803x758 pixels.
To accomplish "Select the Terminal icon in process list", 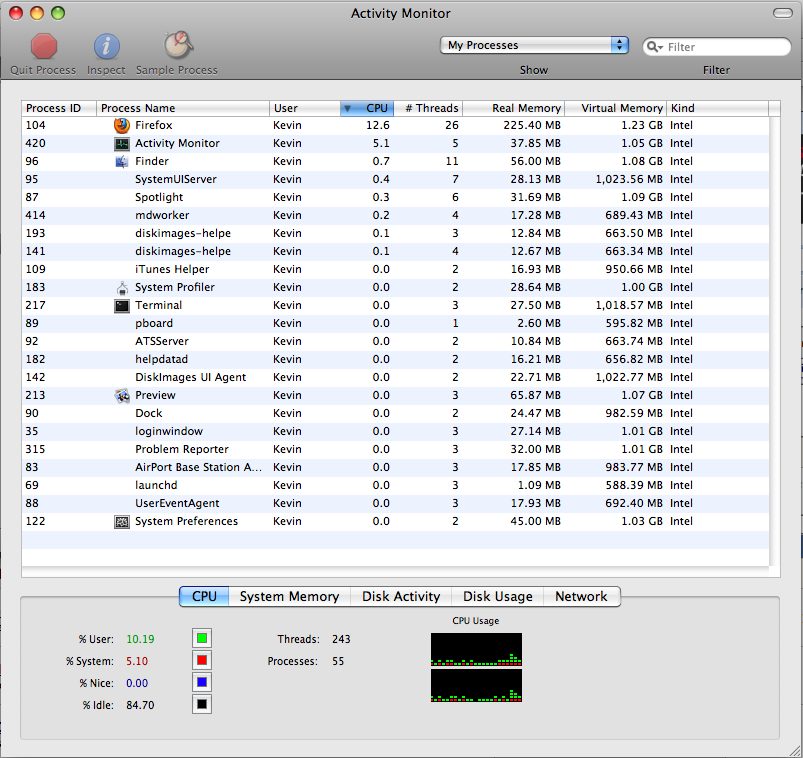I will (x=122, y=305).
